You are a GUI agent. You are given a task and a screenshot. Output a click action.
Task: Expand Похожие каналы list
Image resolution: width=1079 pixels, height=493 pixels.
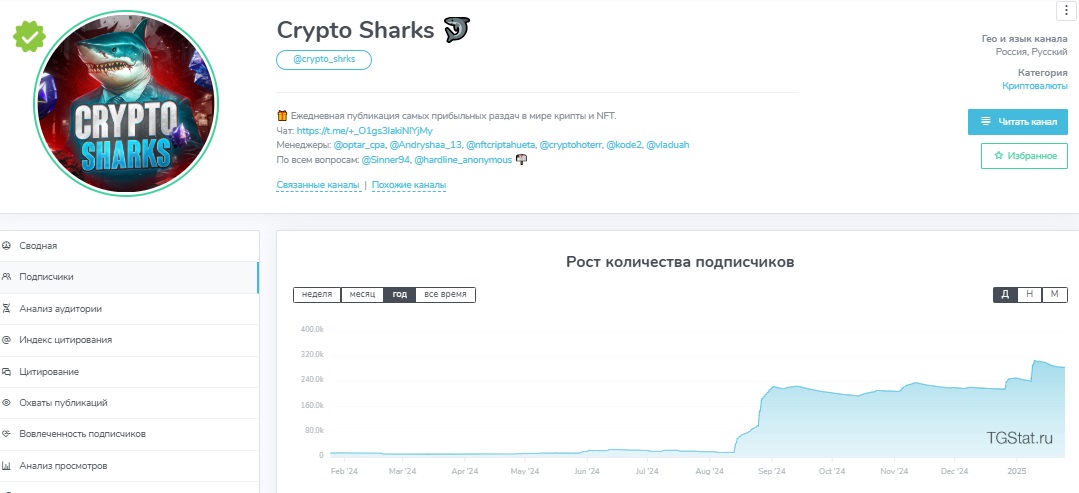click(409, 185)
